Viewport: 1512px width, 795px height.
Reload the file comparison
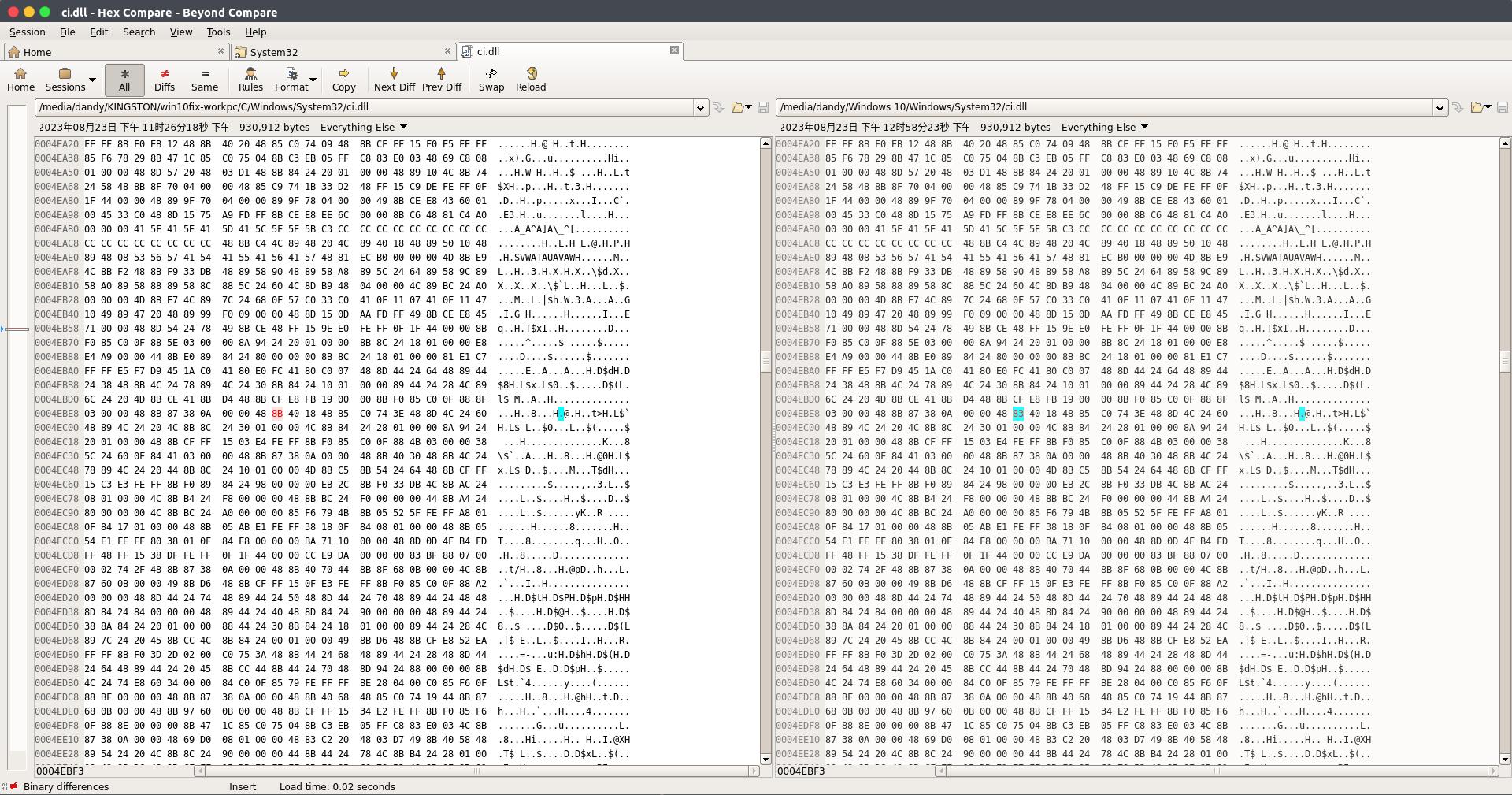pos(530,79)
